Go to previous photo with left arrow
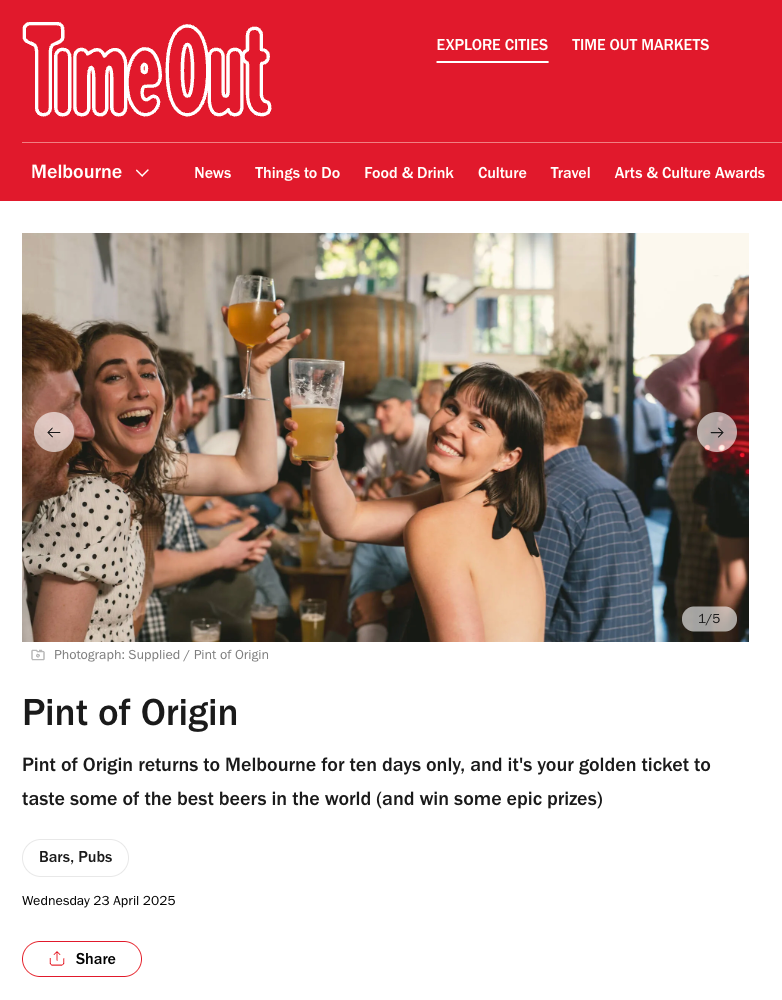 pos(54,432)
